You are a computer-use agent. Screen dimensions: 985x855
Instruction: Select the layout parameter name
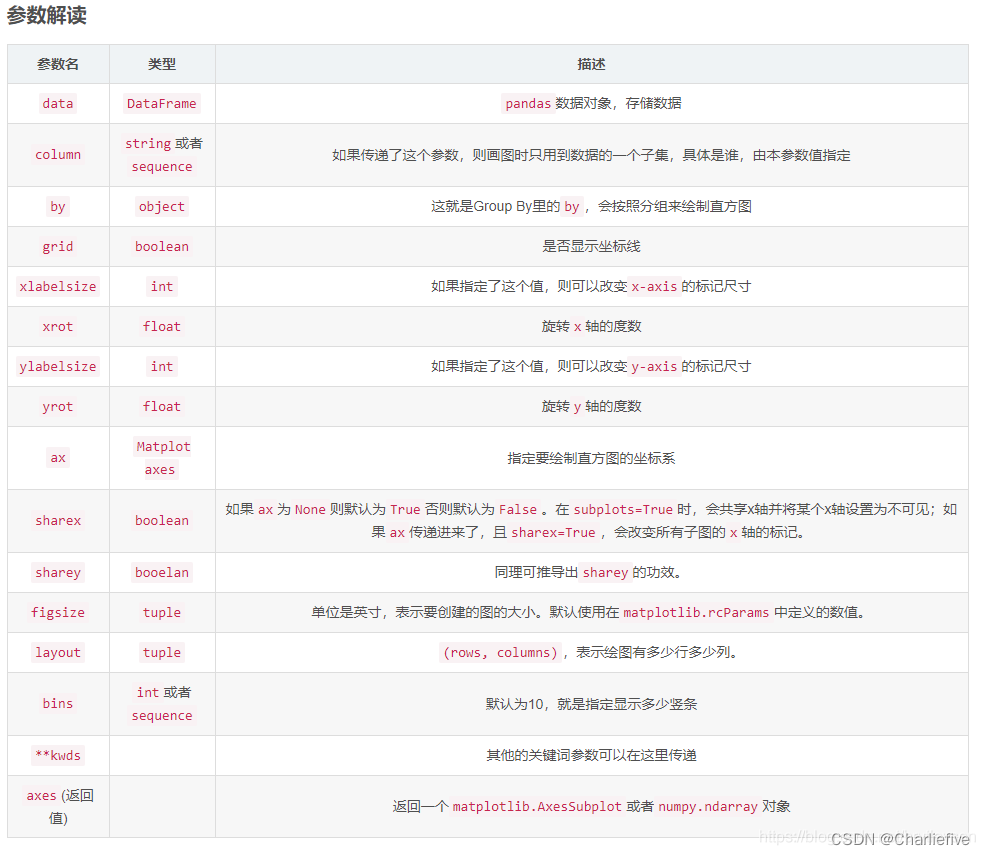57,652
